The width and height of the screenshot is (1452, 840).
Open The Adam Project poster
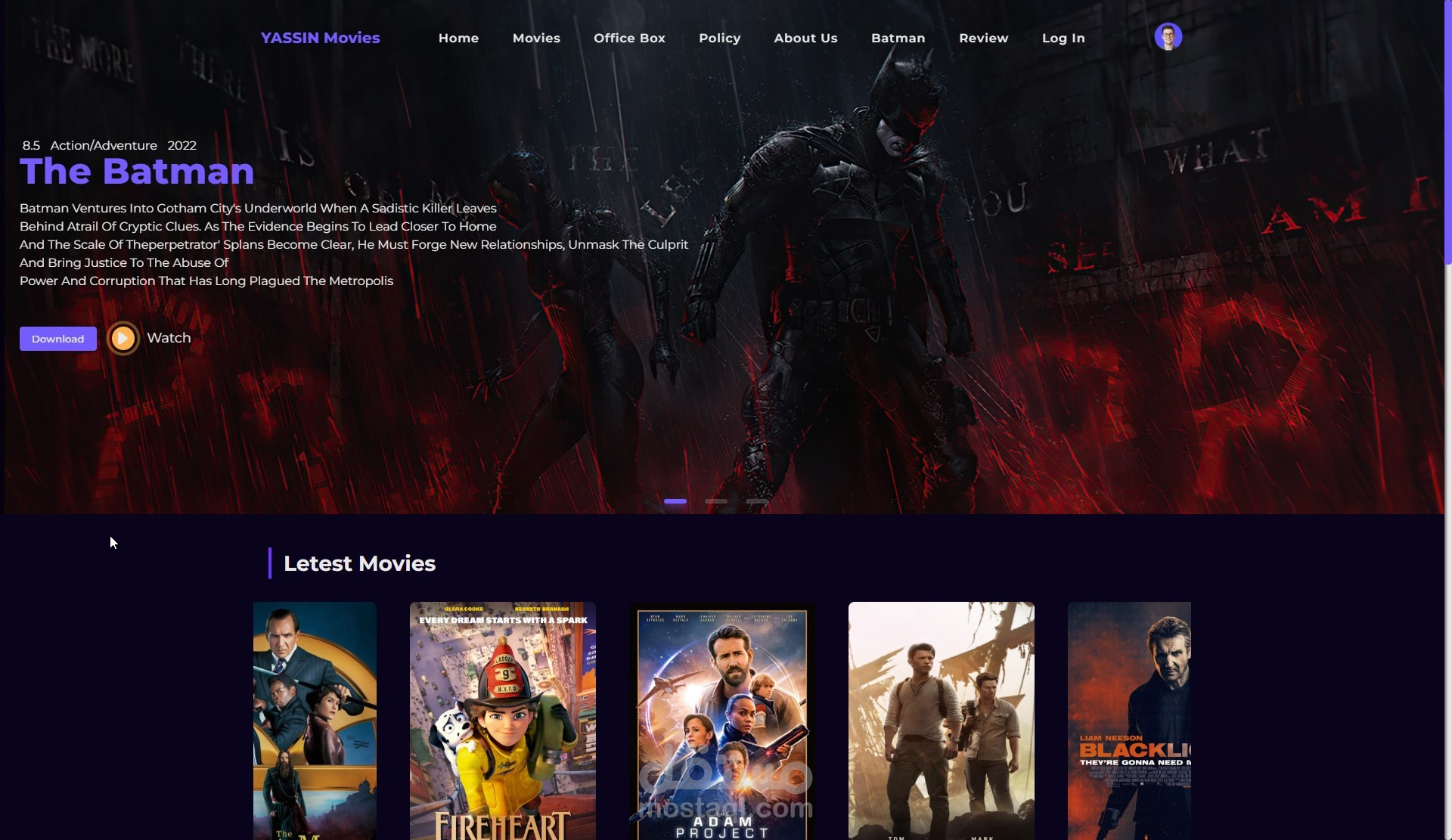click(x=722, y=721)
